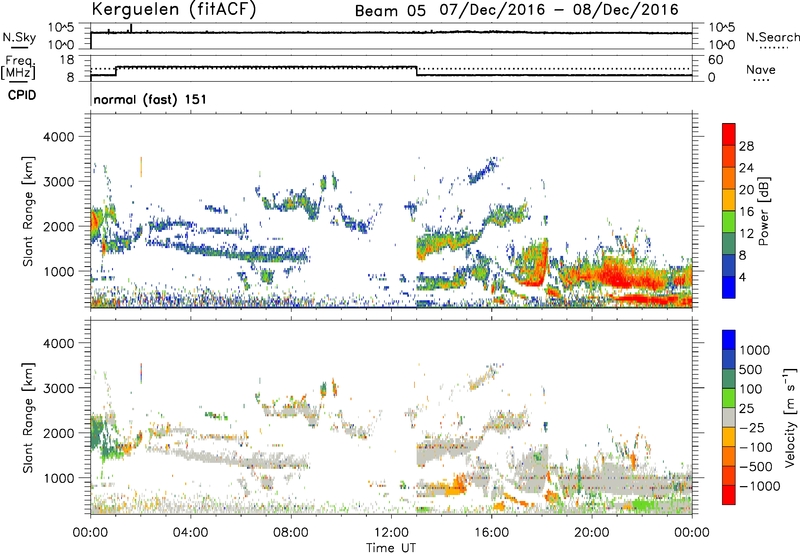Click the 'N.Sky' label
Image resolution: width=800 pixels, height=554 pixels.
[19, 37]
